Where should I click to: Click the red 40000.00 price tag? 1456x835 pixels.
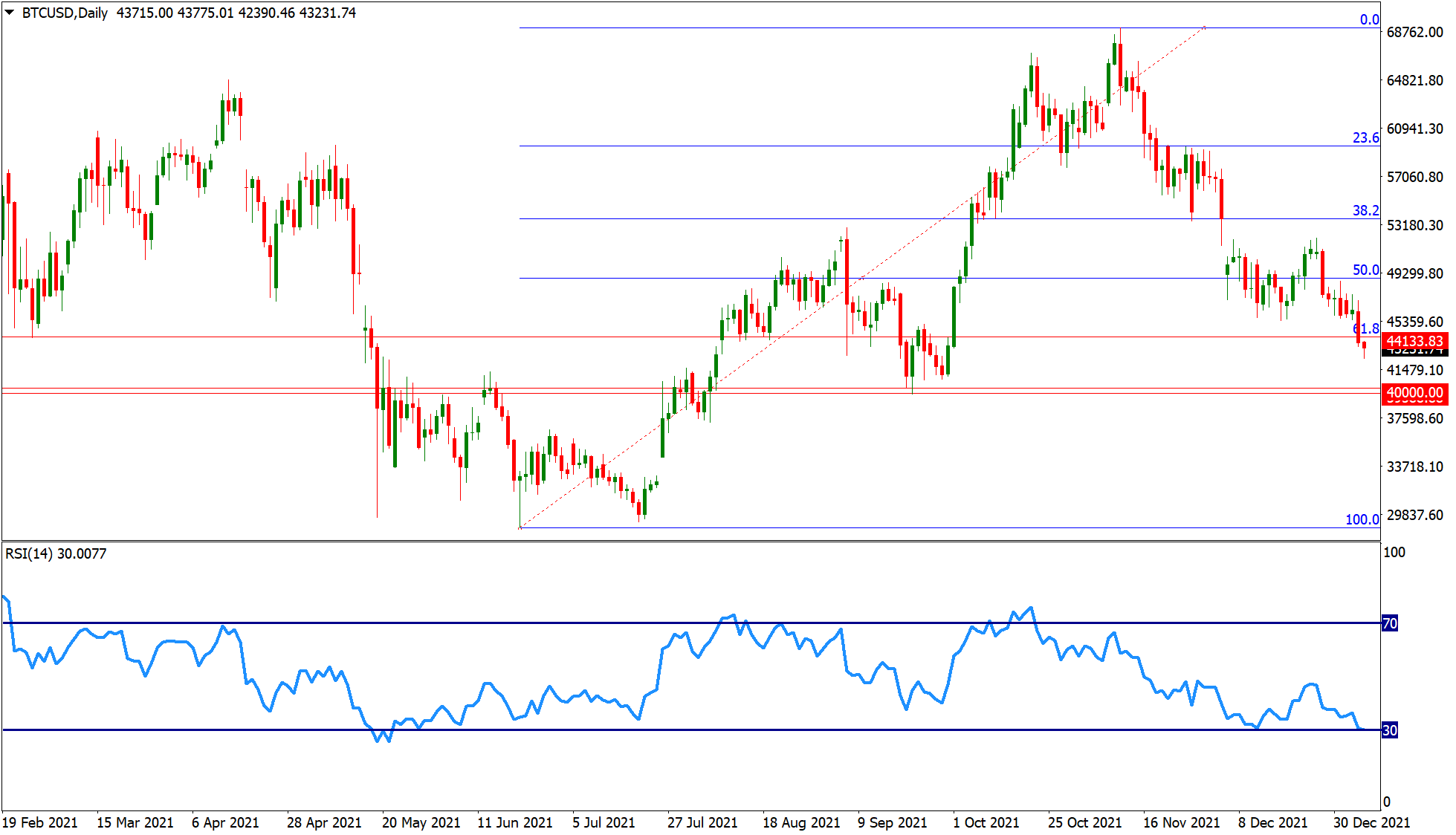[1414, 392]
